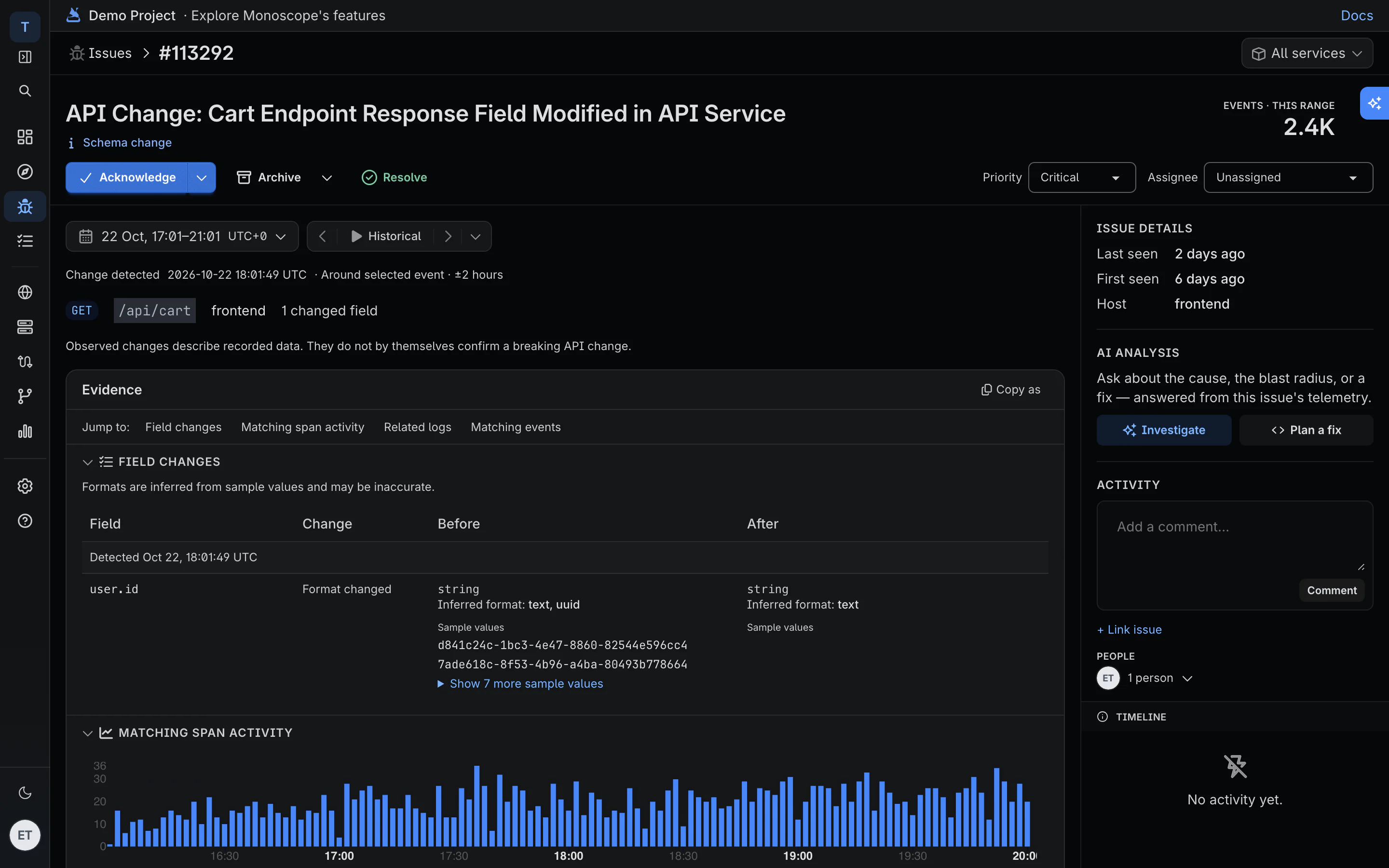1389x868 pixels.
Task: Open the swap arrows icon in sidebar
Action: pos(25,361)
